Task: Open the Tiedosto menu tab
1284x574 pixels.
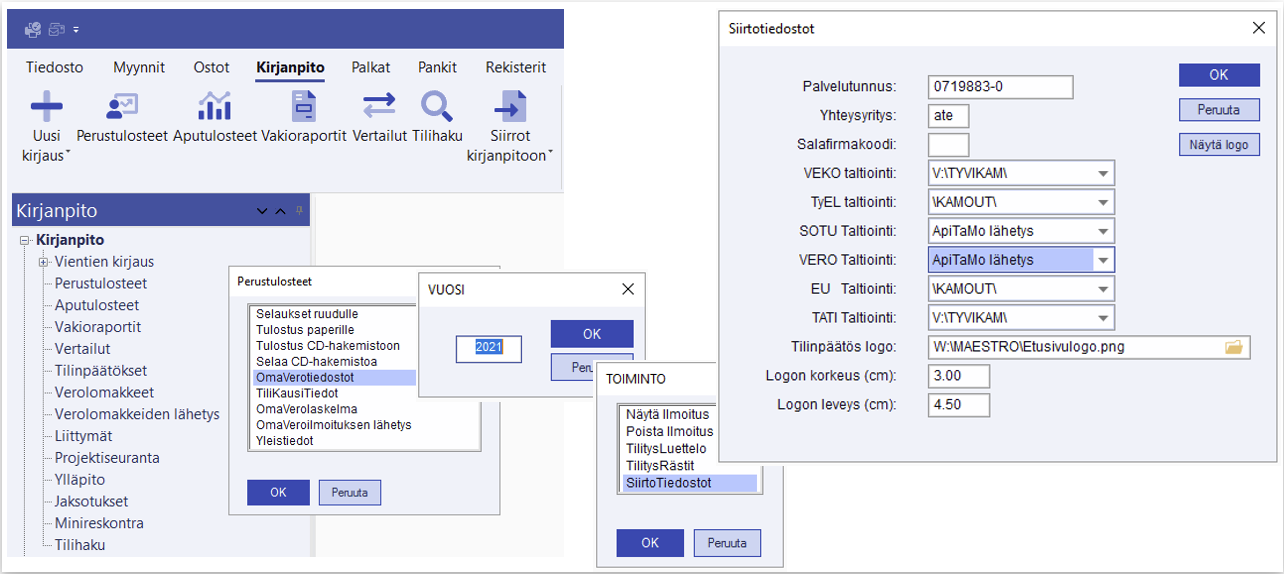Action: tap(53, 67)
